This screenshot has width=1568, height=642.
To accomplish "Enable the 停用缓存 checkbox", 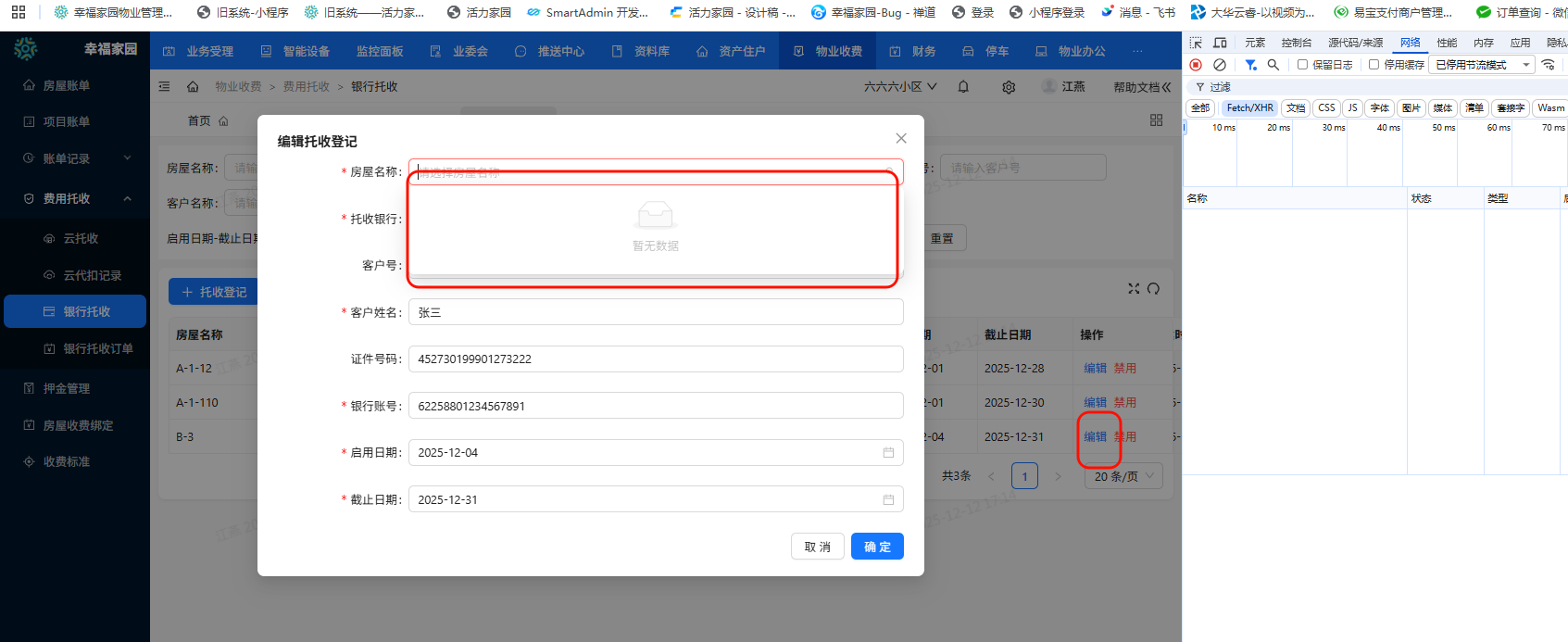I will (x=1374, y=65).
